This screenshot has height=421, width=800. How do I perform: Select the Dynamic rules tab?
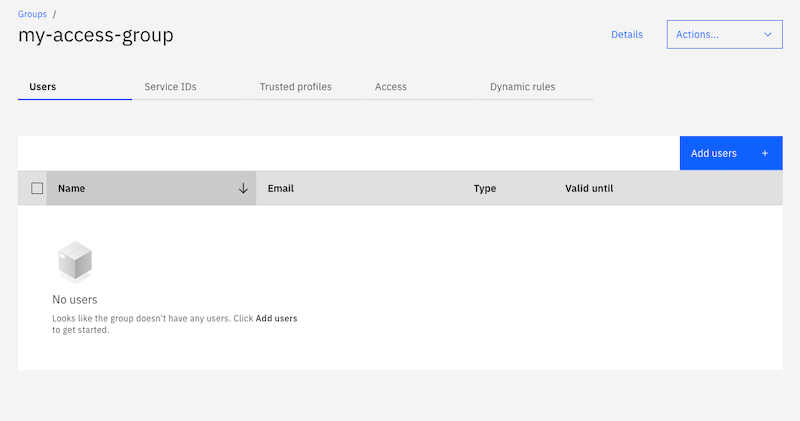point(522,87)
